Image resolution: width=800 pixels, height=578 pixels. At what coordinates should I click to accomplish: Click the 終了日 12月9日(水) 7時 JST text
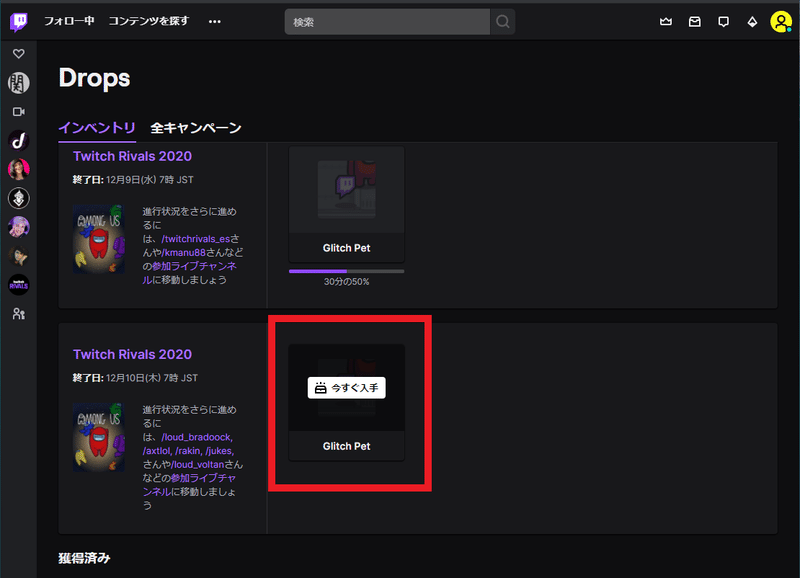[133, 180]
